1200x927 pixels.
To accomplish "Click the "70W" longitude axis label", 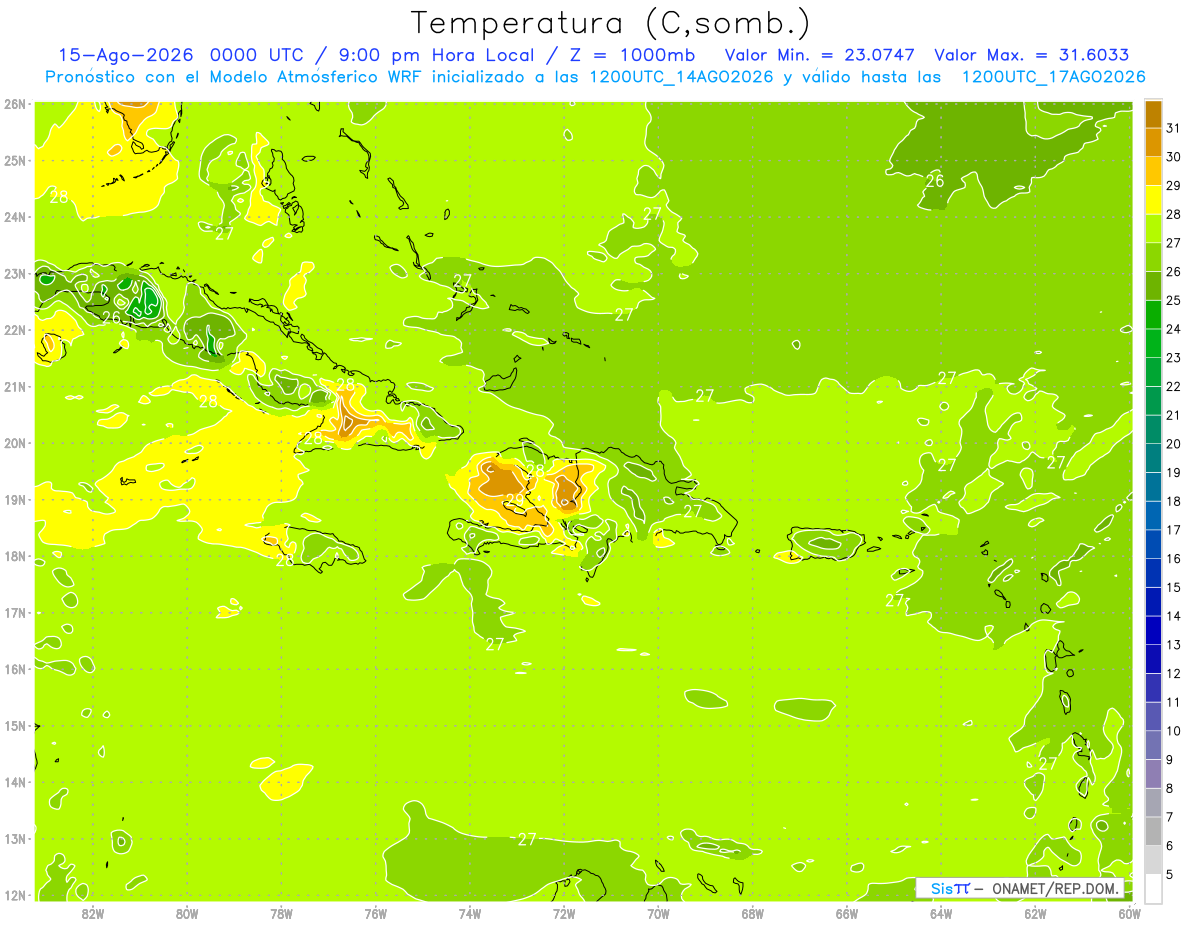I will pos(658,913).
